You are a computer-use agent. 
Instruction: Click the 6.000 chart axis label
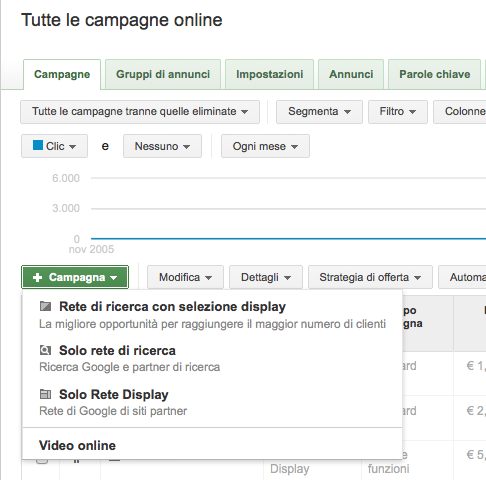tap(66, 178)
